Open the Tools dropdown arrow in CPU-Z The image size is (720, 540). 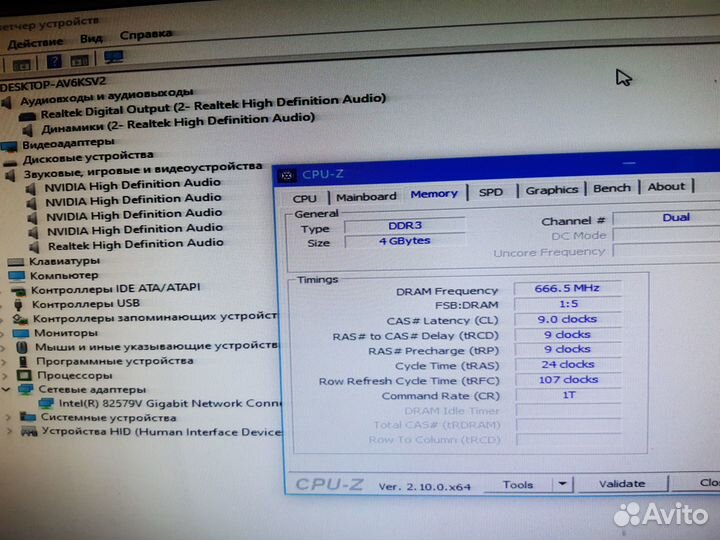point(562,484)
